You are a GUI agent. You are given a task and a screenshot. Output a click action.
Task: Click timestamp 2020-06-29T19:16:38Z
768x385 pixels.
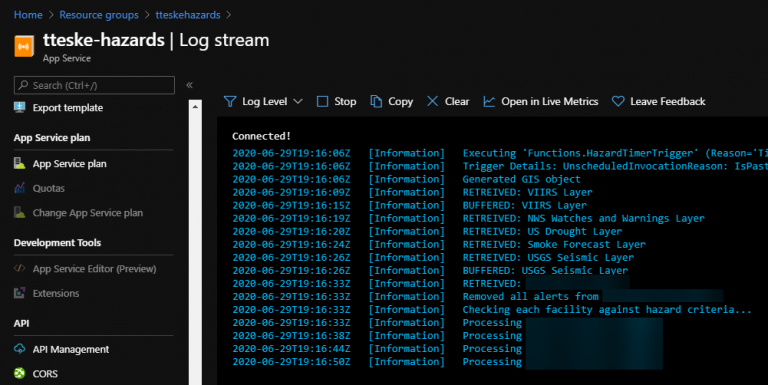coord(291,336)
